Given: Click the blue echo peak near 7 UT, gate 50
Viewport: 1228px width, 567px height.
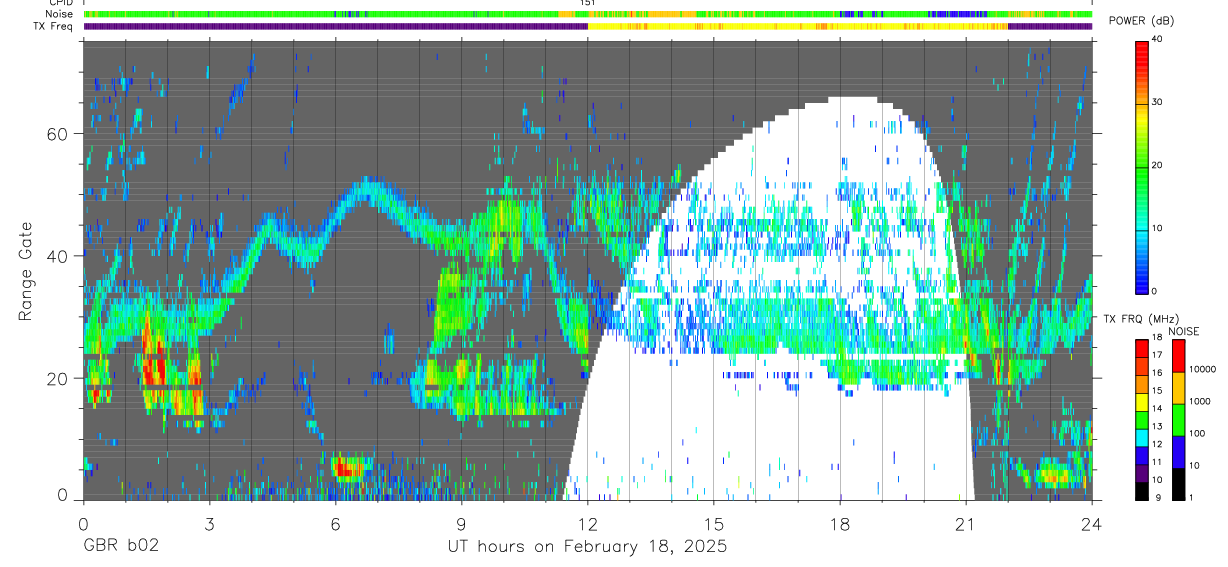Looking at the screenshot, I should [370, 187].
